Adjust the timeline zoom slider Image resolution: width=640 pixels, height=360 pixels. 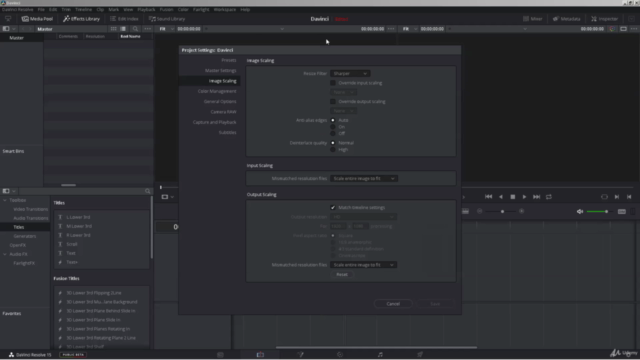click(502, 211)
